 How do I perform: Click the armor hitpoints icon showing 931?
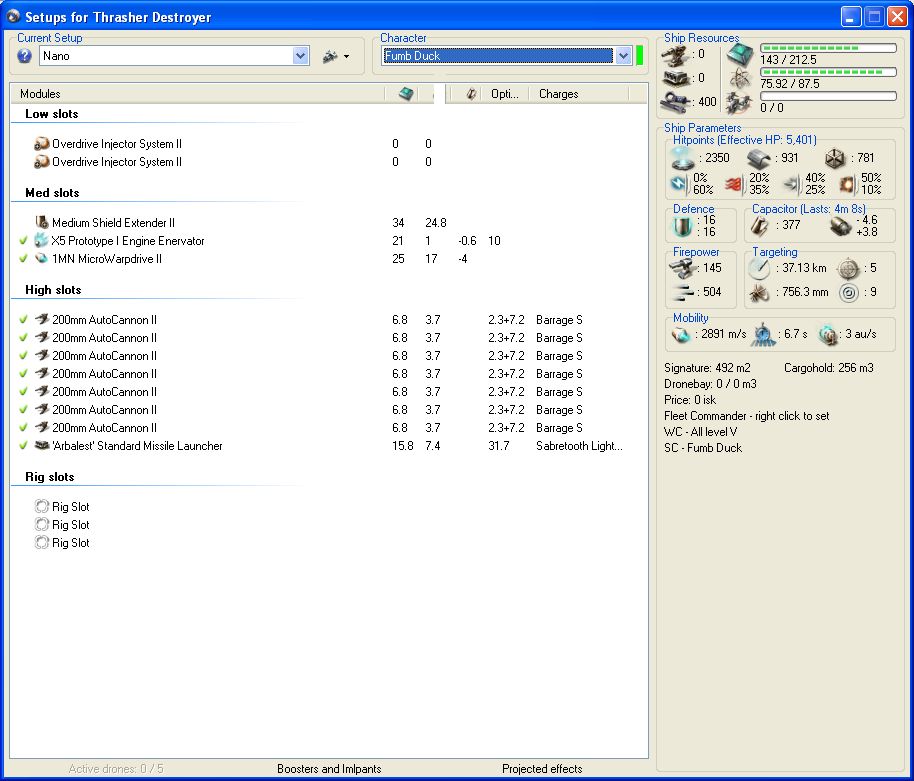pyautogui.click(x=758, y=158)
